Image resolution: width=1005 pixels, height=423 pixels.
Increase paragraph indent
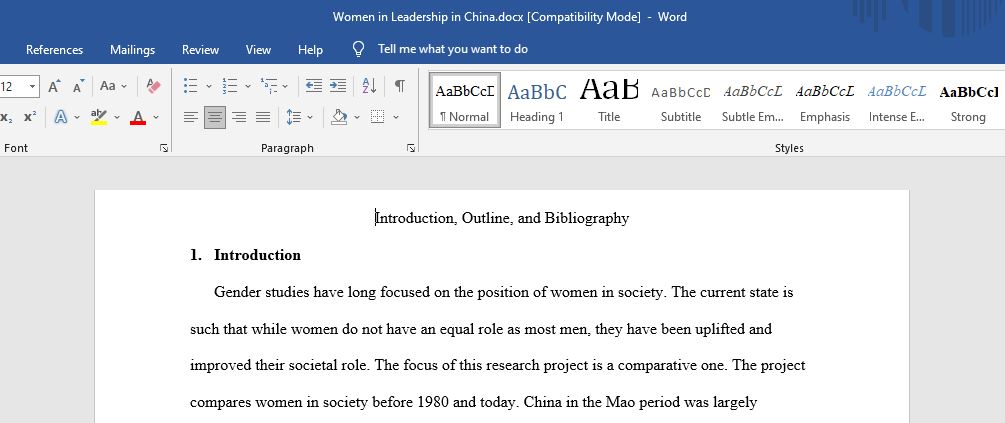(x=338, y=86)
